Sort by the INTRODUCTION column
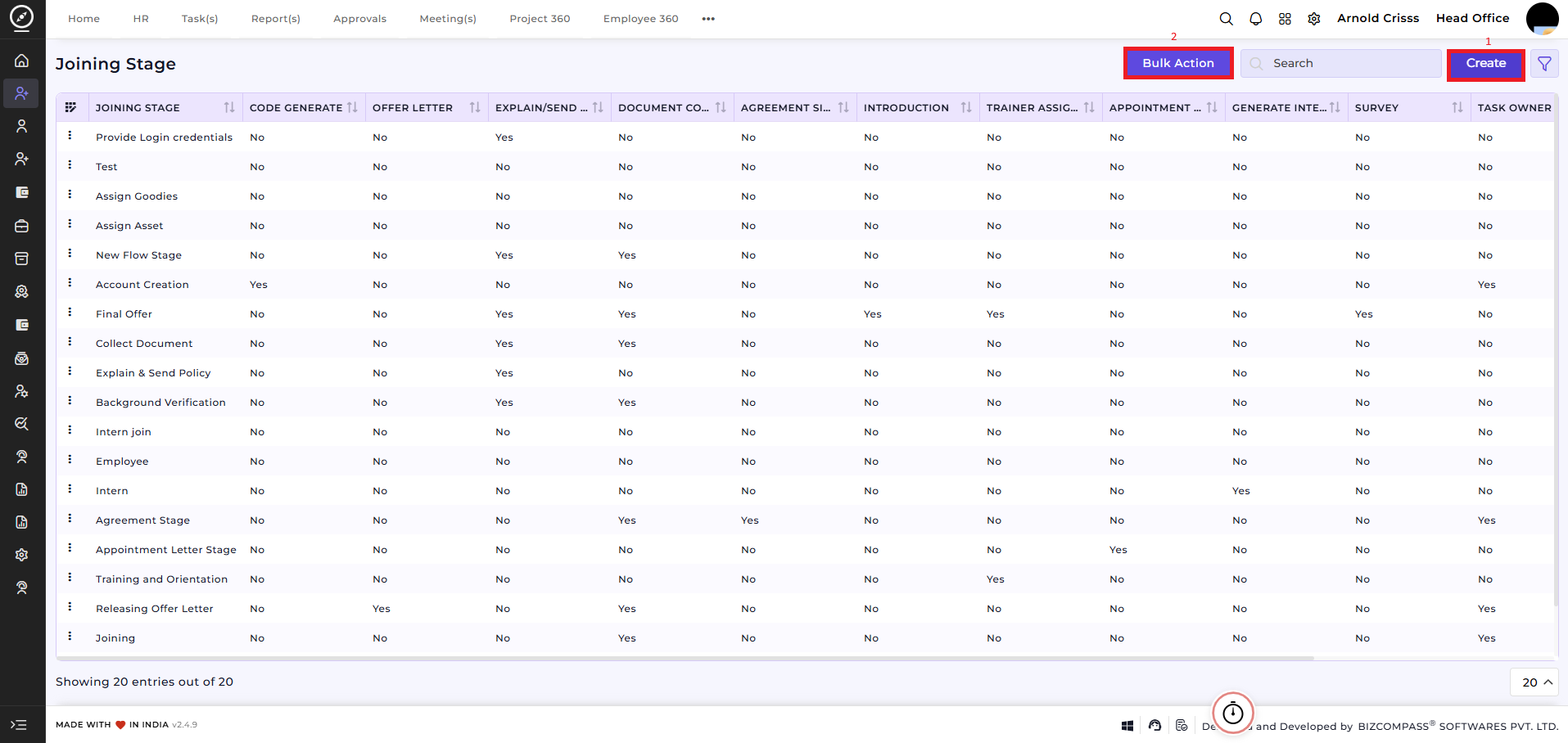1568x743 pixels. pos(966,107)
